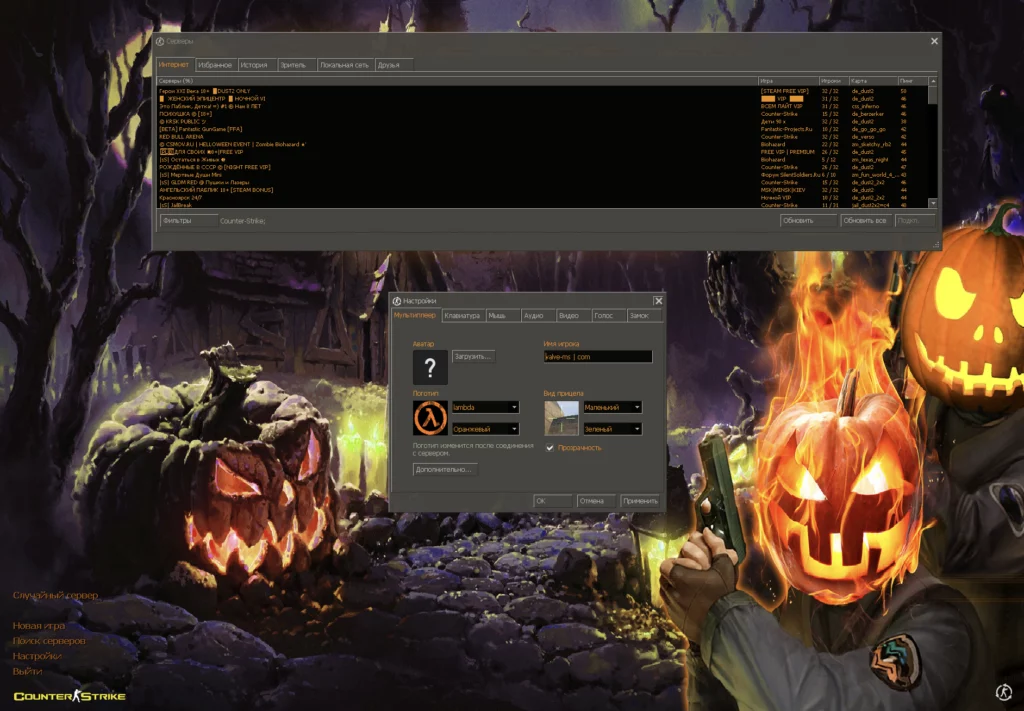Image resolution: width=1024 pixels, height=711 pixels.
Task: Switch to the Видео settings tab
Action: (x=570, y=315)
